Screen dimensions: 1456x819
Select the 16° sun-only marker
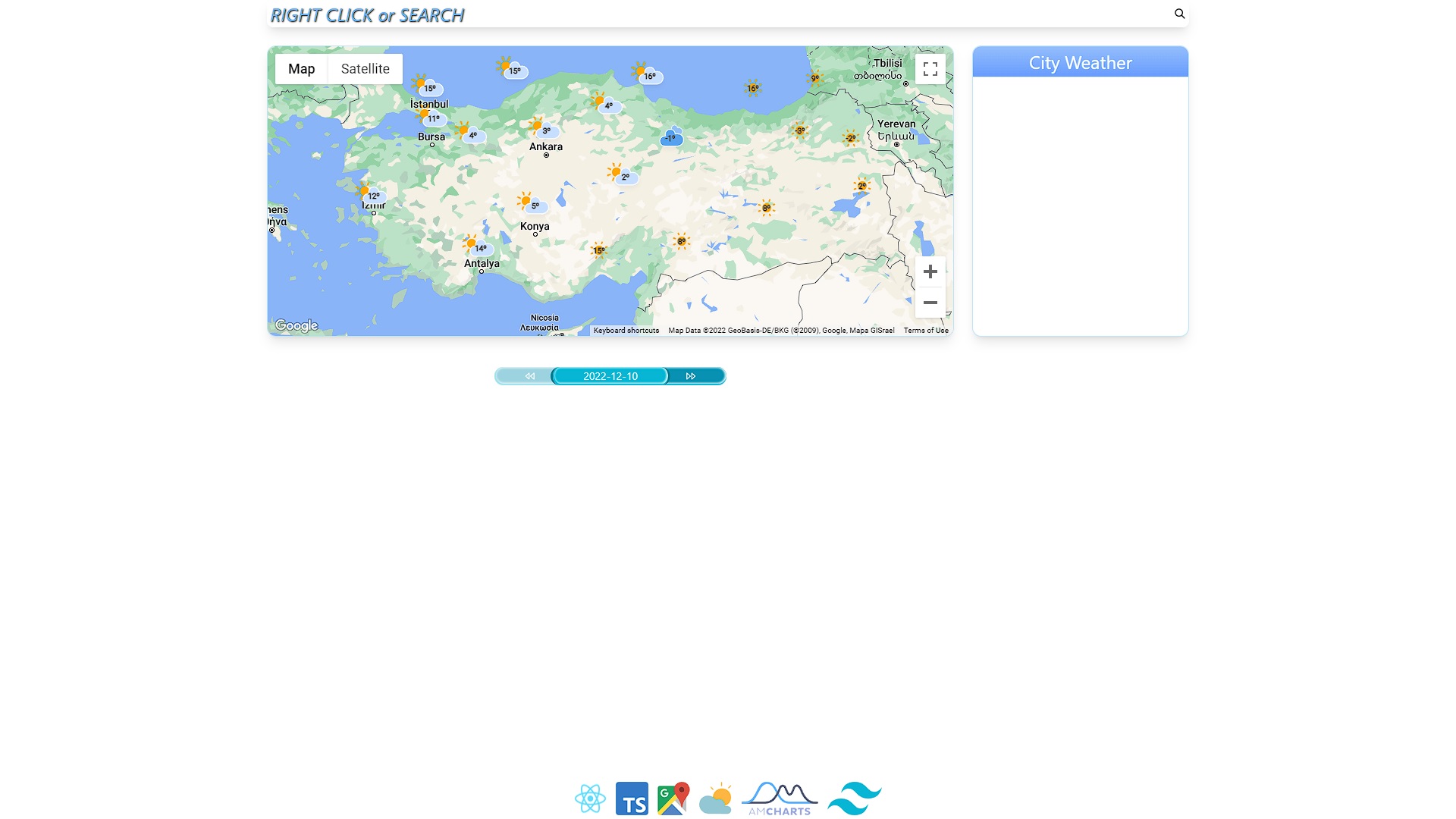tap(752, 88)
